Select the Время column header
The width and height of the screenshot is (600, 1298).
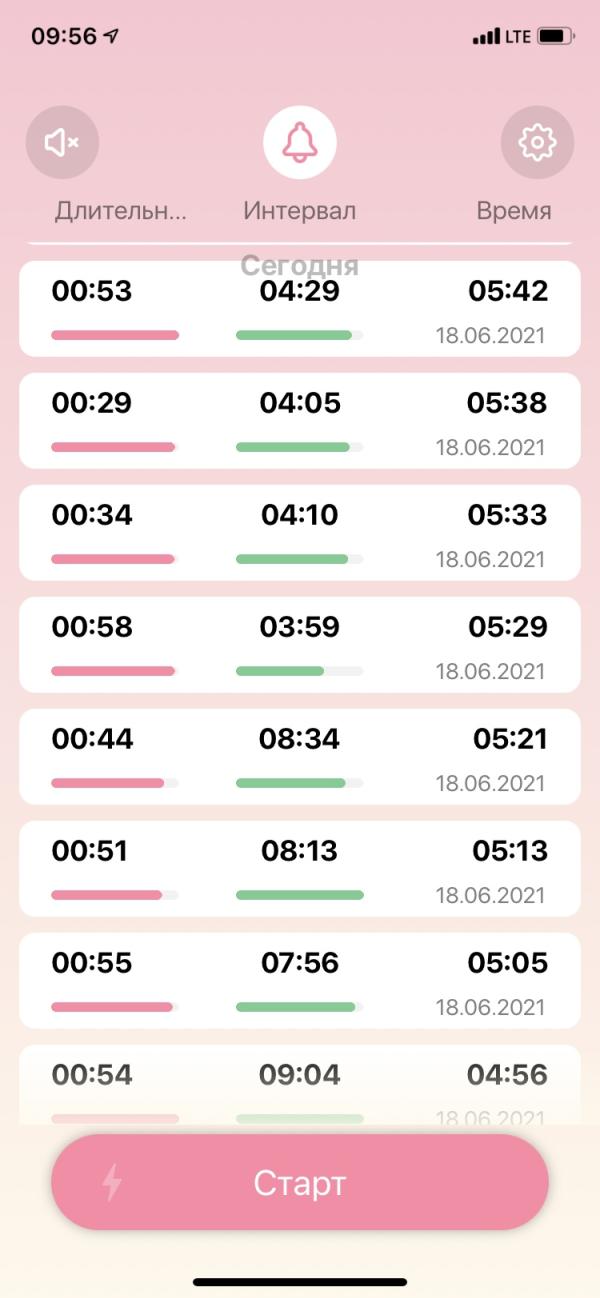[x=514, y=211]
